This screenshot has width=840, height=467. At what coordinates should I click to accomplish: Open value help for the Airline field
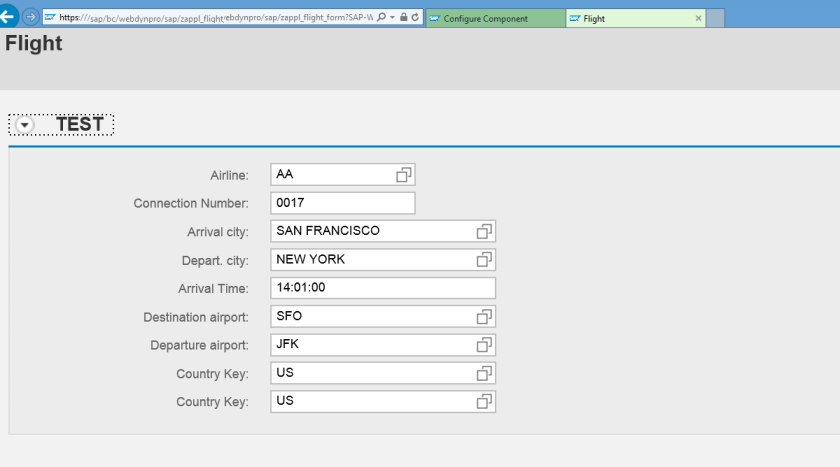403,175
